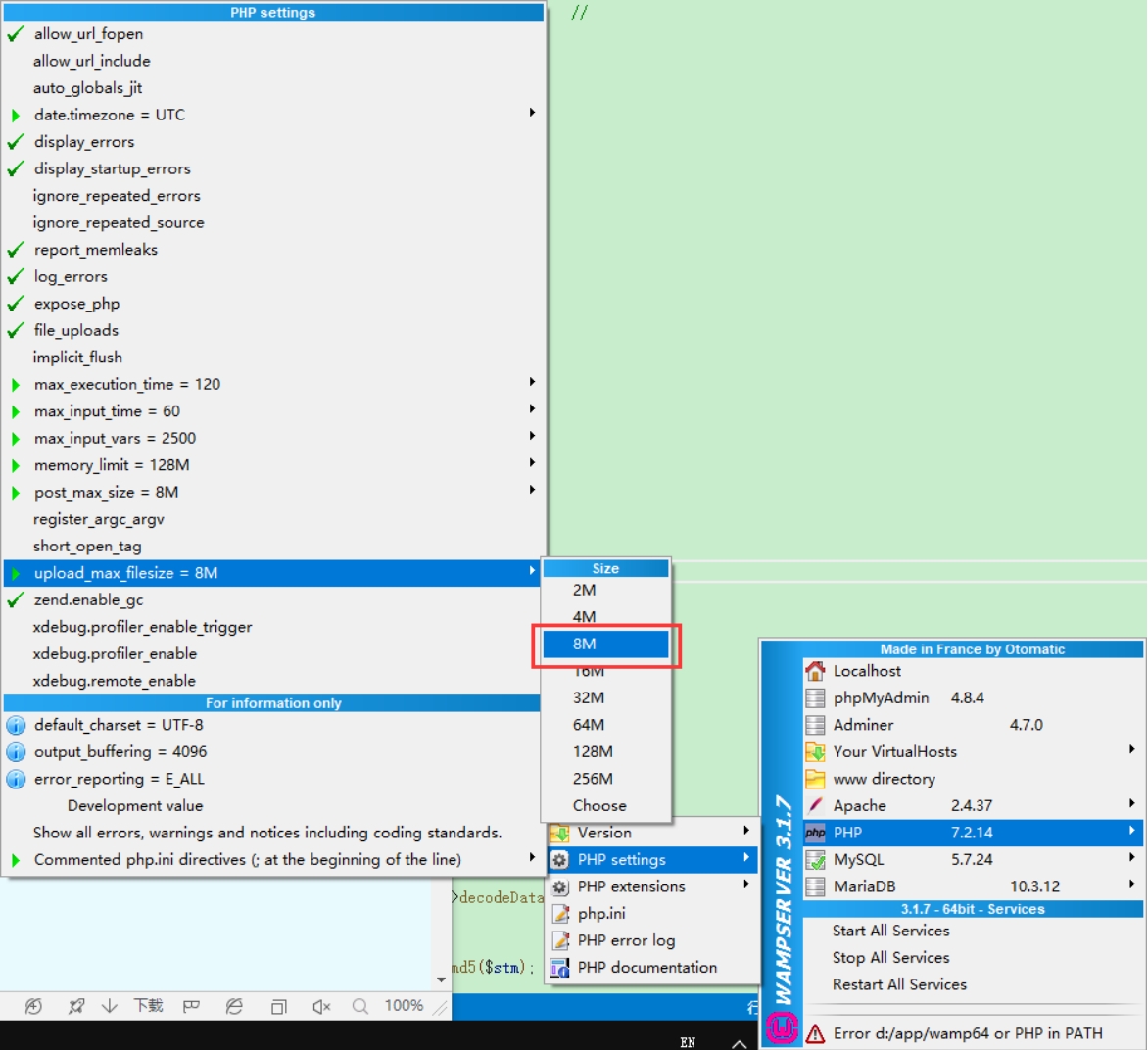Expand memory_limit = 128M submenu

tap(112, 465)
